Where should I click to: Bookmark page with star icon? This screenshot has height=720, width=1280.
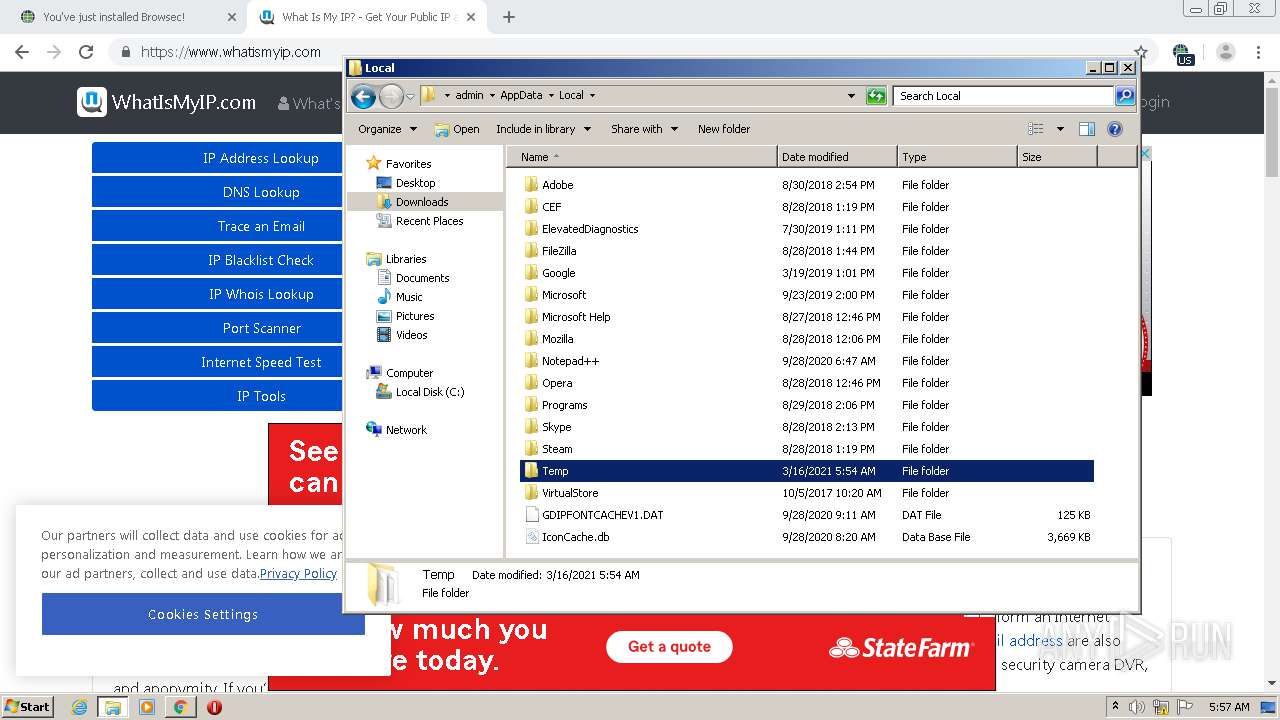click(x=1141, y=52)
